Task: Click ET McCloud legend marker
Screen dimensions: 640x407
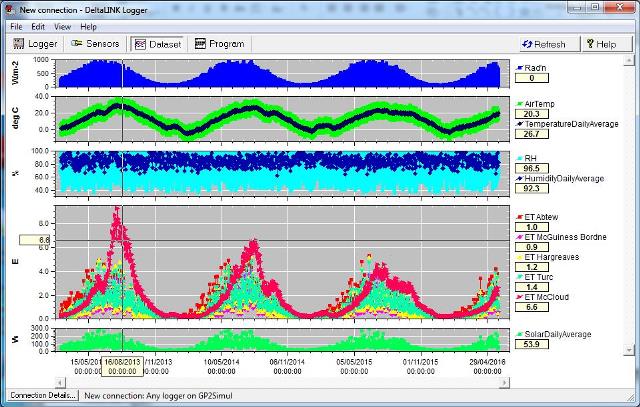Action: 520,297
